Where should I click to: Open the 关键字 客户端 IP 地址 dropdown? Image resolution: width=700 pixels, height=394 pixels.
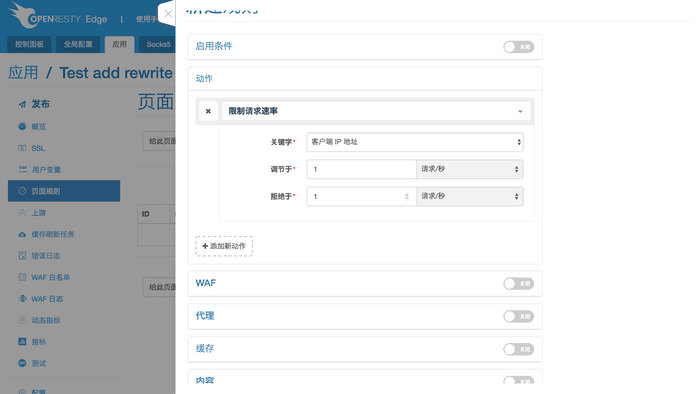pos(415,142)
